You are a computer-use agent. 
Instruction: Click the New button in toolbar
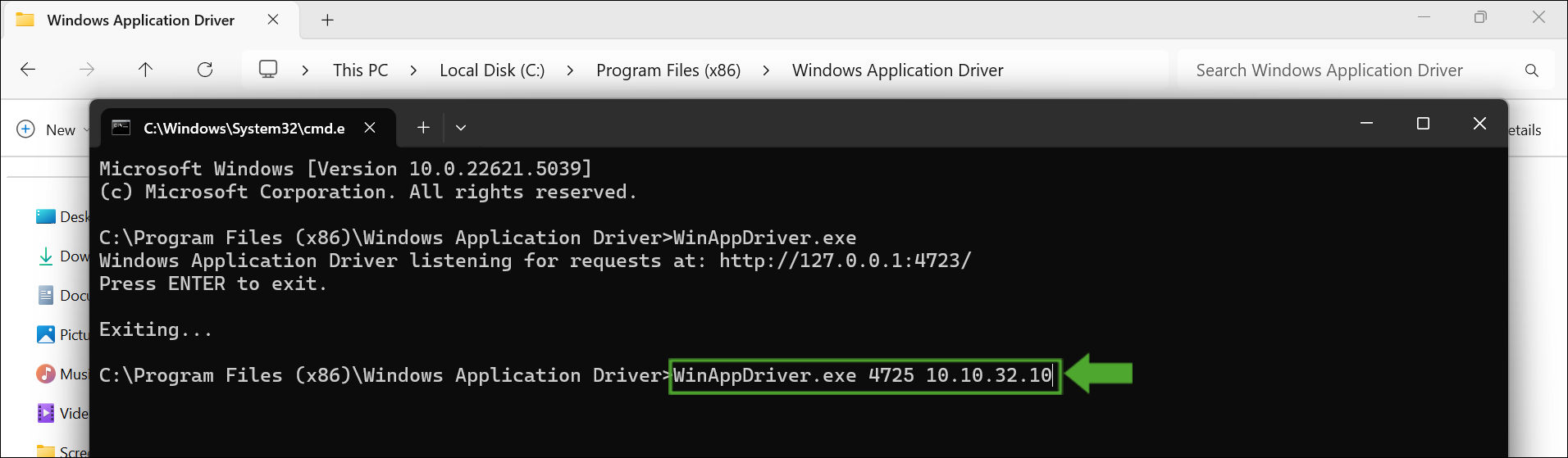(51, 129)
